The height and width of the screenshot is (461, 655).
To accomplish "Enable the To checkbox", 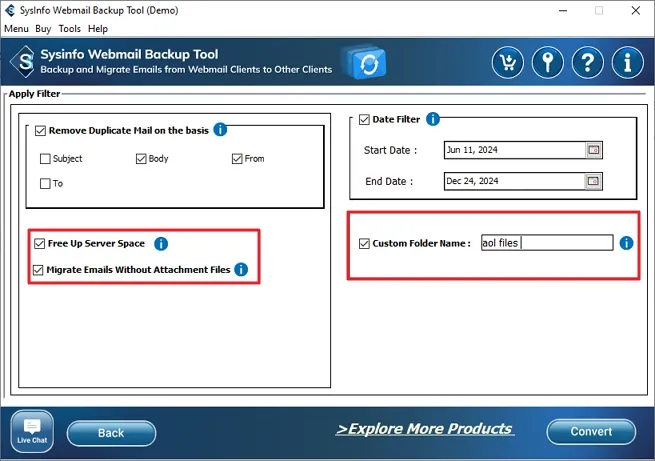I will coord(45,184).
